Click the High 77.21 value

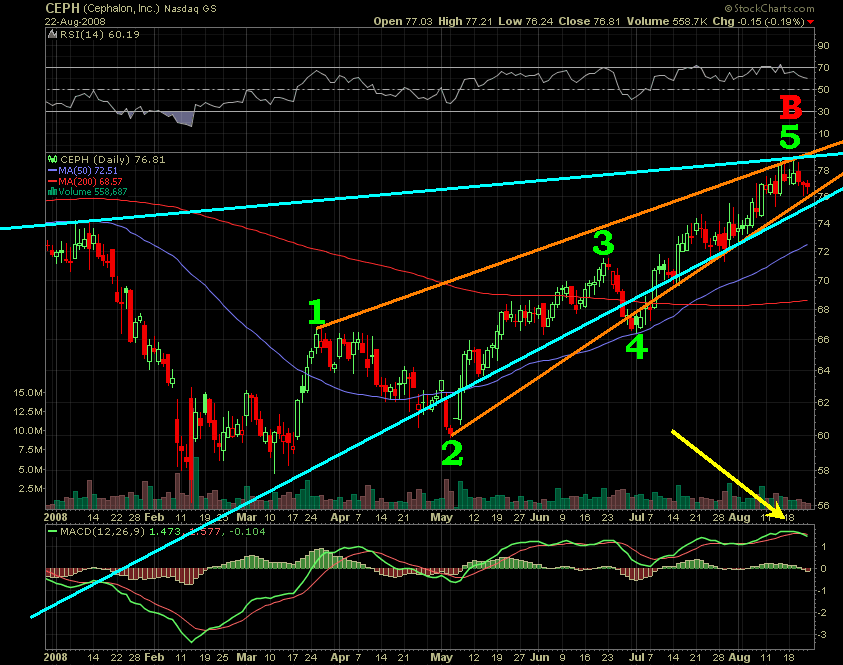[x=466, y=22]
